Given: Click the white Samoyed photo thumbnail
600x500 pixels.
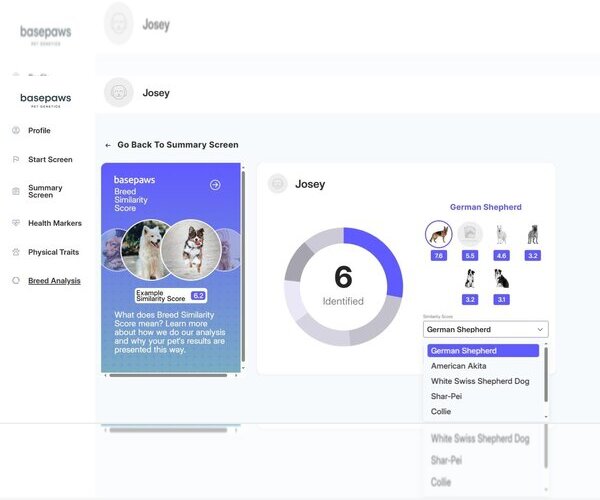Looking at the screenshot, I should (x=145, y=249).
